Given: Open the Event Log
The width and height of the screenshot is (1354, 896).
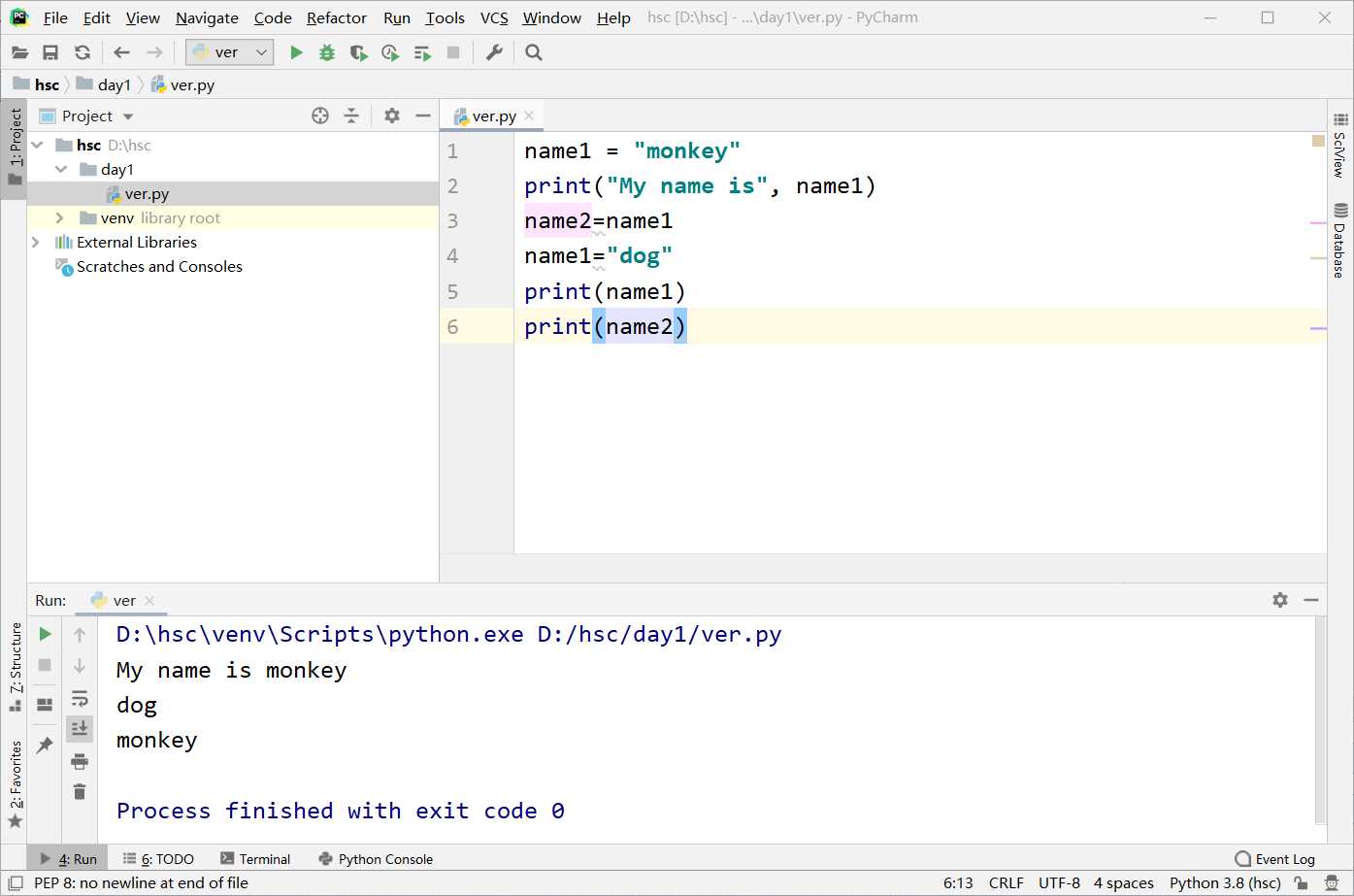Looking at the screenshot, I should click(1275, 859).
